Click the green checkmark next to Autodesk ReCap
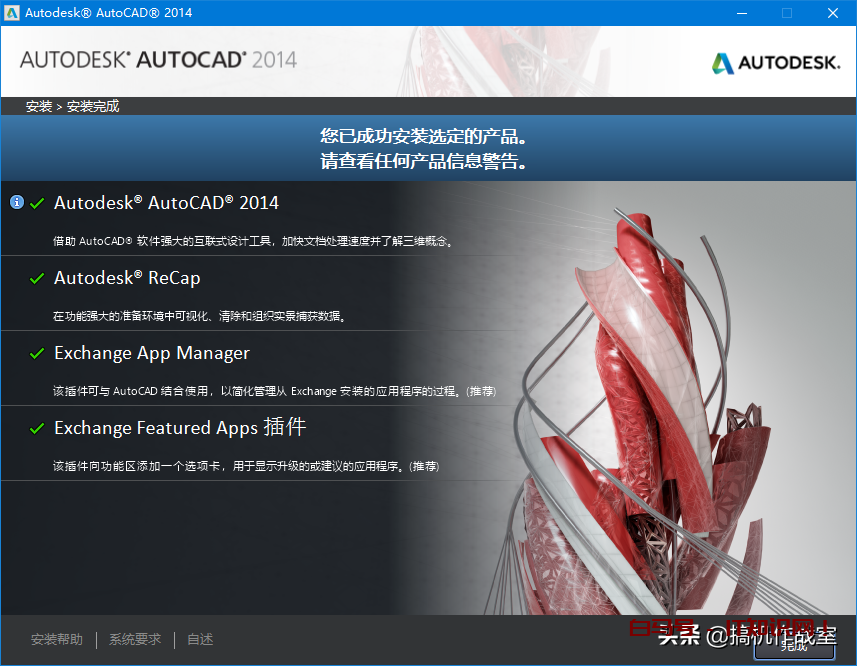Image resolution: width=857 pixels, height=666 pixels. [37, 277]
